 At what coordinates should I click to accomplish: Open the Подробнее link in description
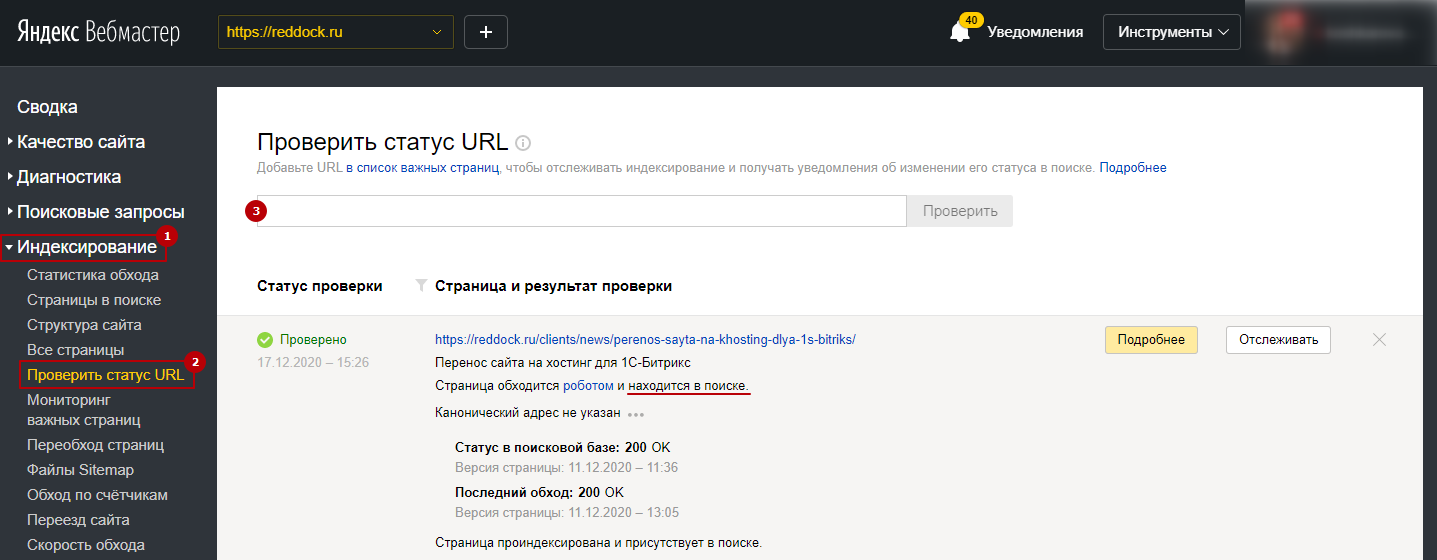(1133, 168)
